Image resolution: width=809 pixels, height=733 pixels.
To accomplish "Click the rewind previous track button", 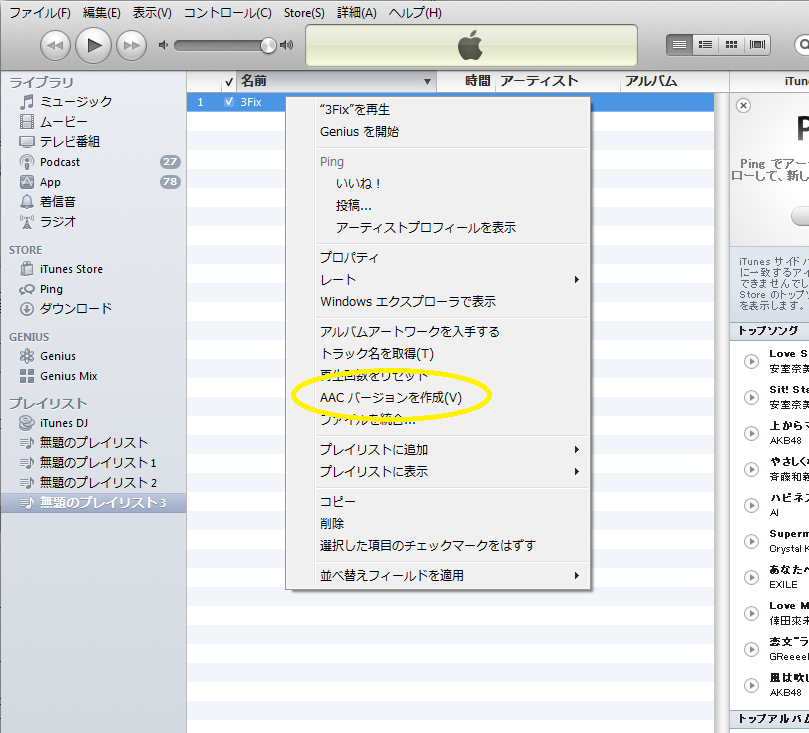I will [x=55, y=45].
